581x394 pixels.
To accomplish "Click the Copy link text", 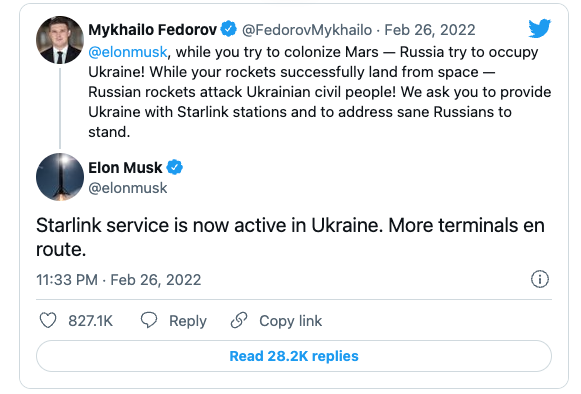I will click(x=290, y=321).
